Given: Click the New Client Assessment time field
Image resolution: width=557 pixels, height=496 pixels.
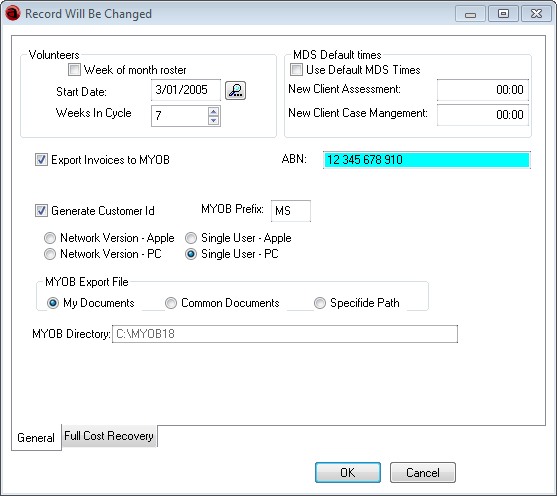Looking at the screenshot, I should click(x=483, y=90).
